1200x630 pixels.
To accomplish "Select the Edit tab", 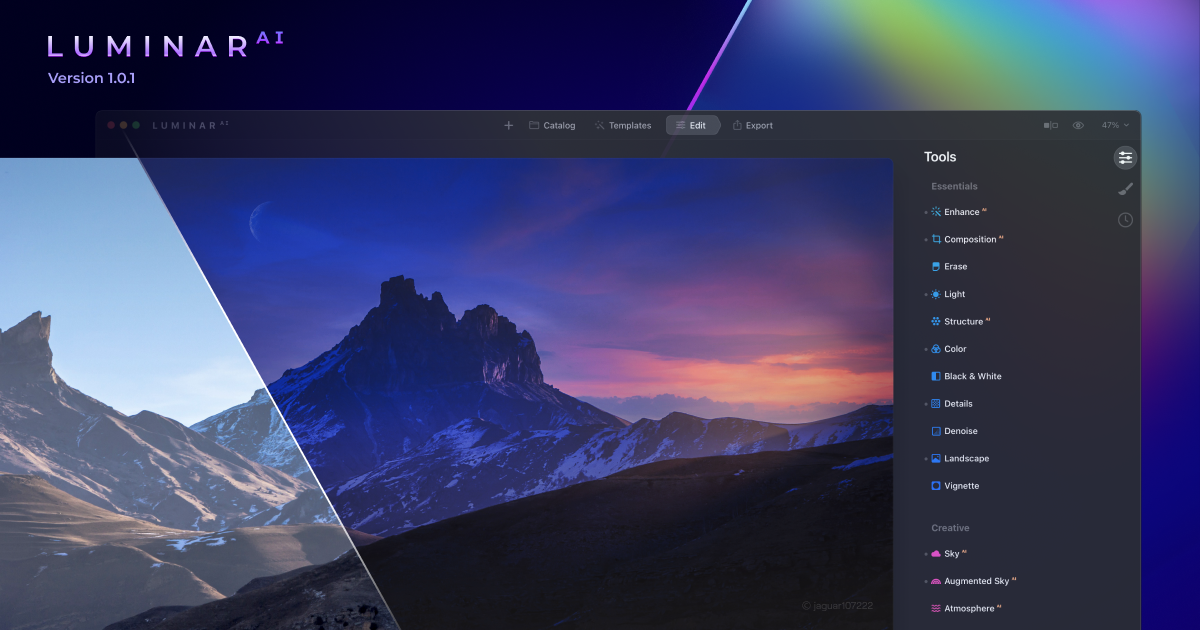I will (692, 125).
